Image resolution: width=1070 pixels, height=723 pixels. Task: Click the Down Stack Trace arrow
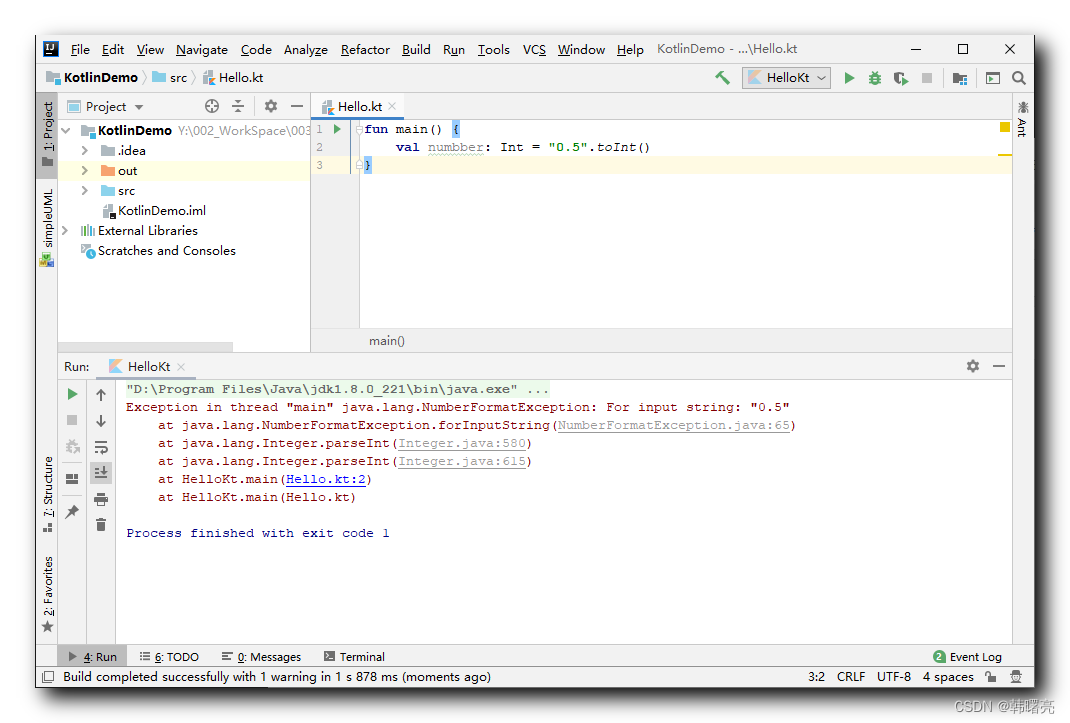(101, 421)
